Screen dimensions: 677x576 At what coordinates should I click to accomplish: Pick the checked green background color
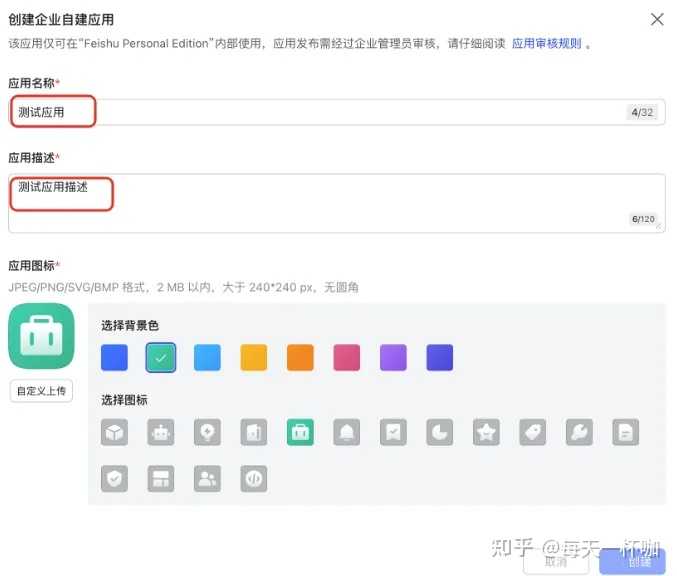click(x=161, y=358)
